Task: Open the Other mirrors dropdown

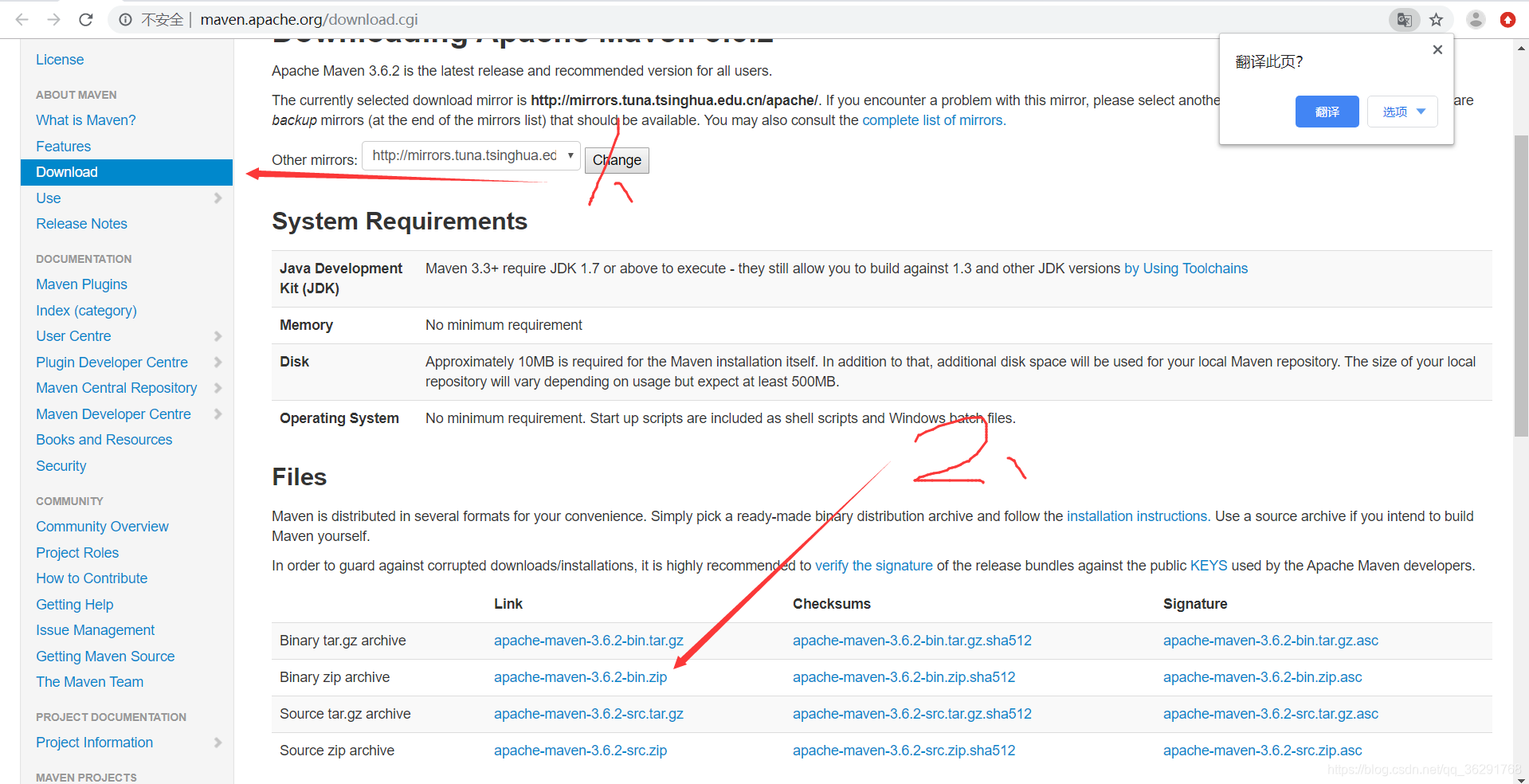Action: pos(471,155)
